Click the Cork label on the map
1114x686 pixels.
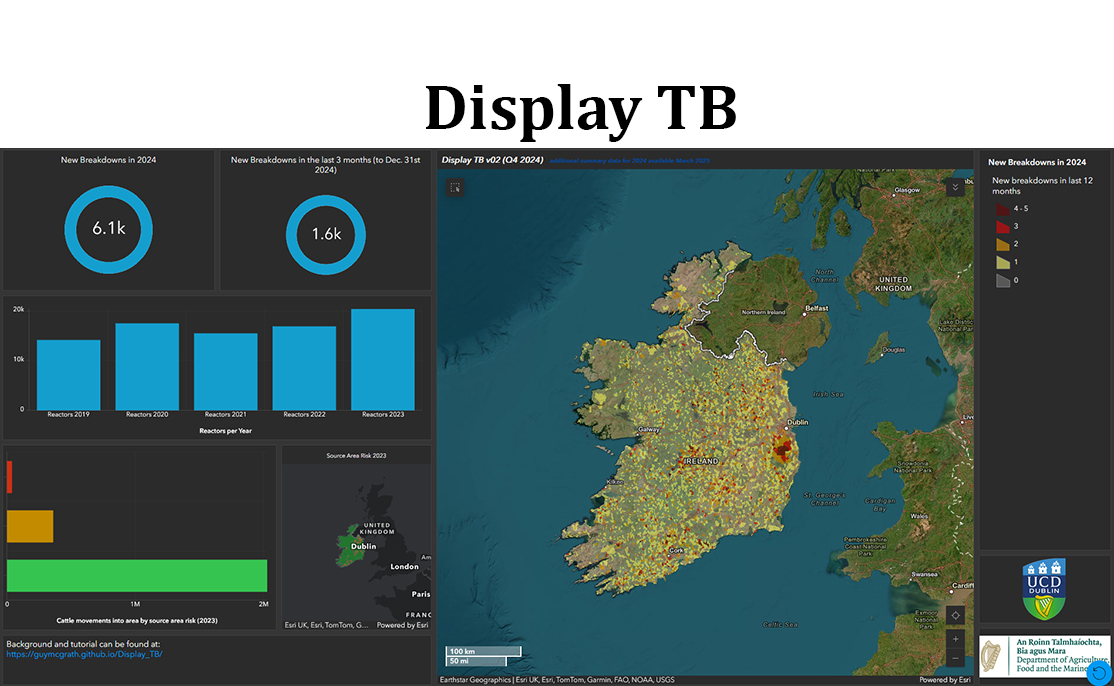(x=676, y=550)
